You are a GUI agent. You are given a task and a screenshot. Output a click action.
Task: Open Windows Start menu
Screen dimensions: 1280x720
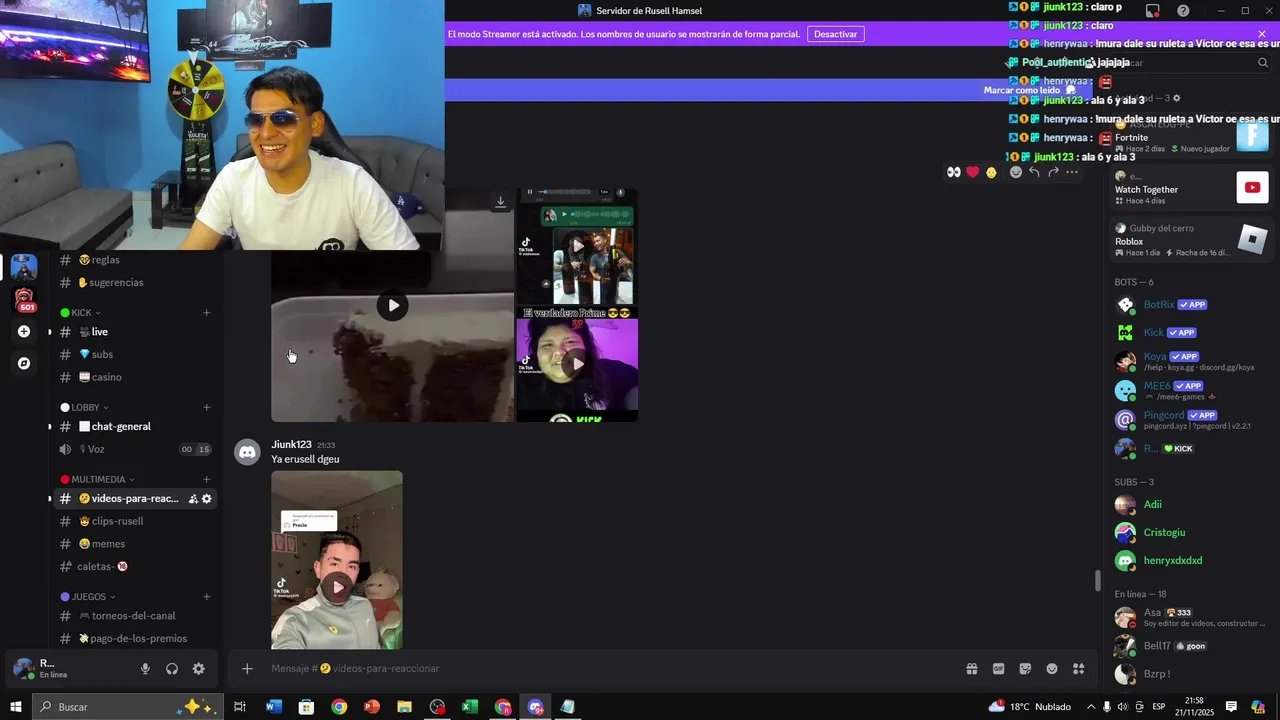tap(15, 707)
